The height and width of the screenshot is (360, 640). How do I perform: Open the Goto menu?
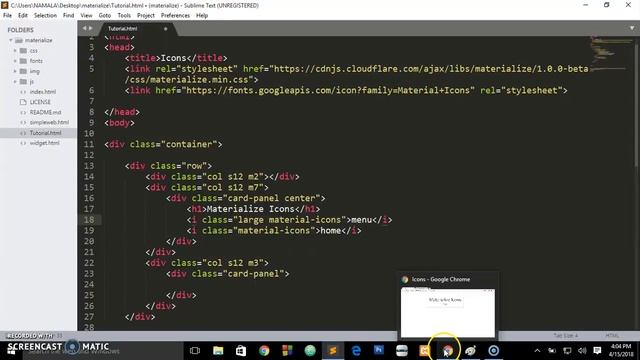(x=104, y=15)
